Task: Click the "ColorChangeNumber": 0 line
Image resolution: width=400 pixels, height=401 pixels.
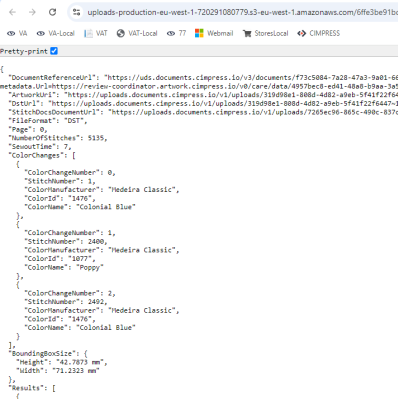Action: (70, 173)
